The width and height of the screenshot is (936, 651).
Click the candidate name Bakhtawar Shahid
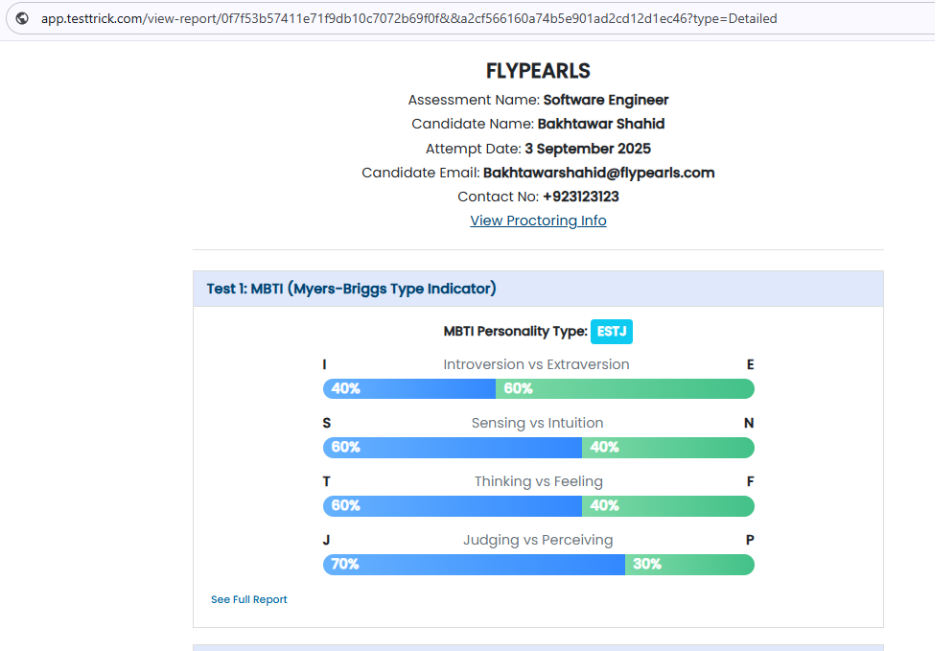pyautogui.click(x=600, y=124)
